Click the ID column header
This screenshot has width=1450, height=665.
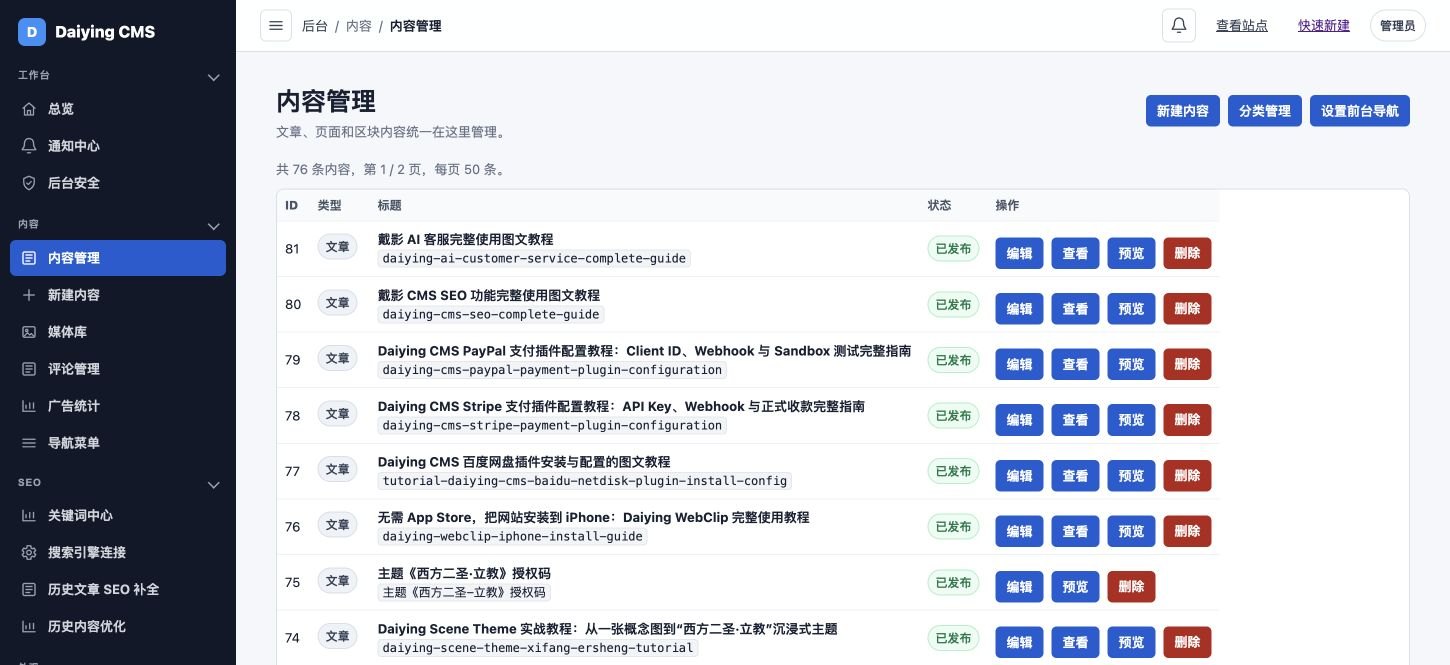[x=291, y=205]
